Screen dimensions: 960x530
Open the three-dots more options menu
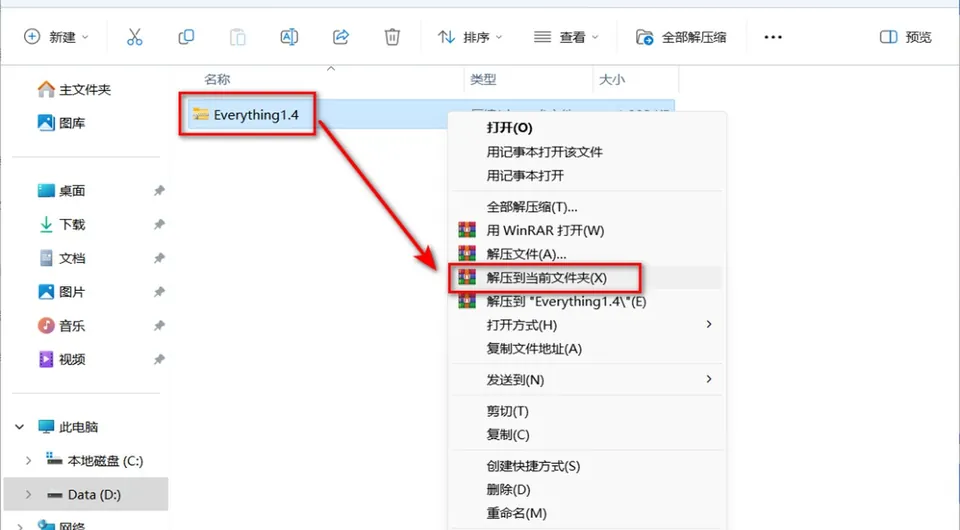coord(773,37)
